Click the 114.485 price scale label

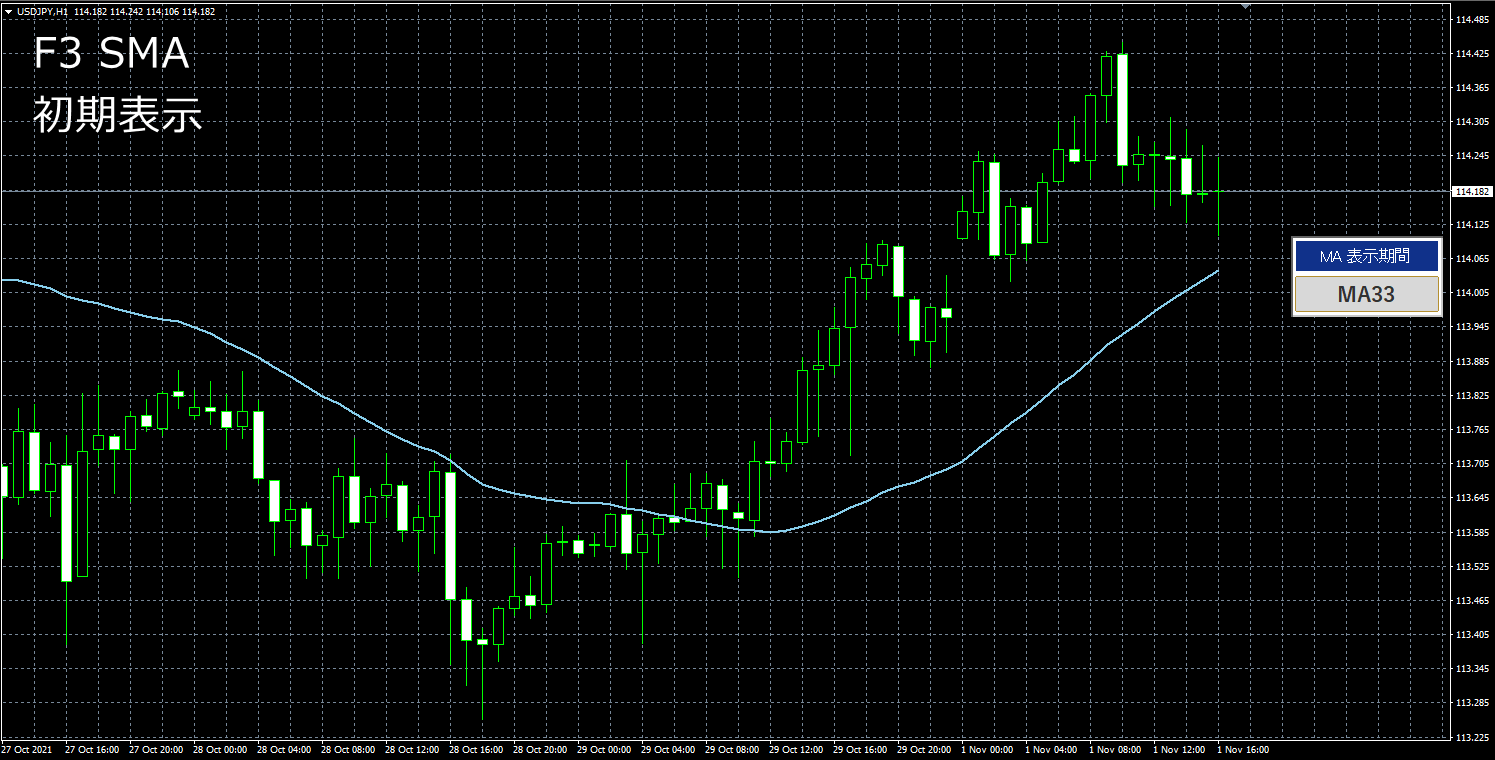1469,20
